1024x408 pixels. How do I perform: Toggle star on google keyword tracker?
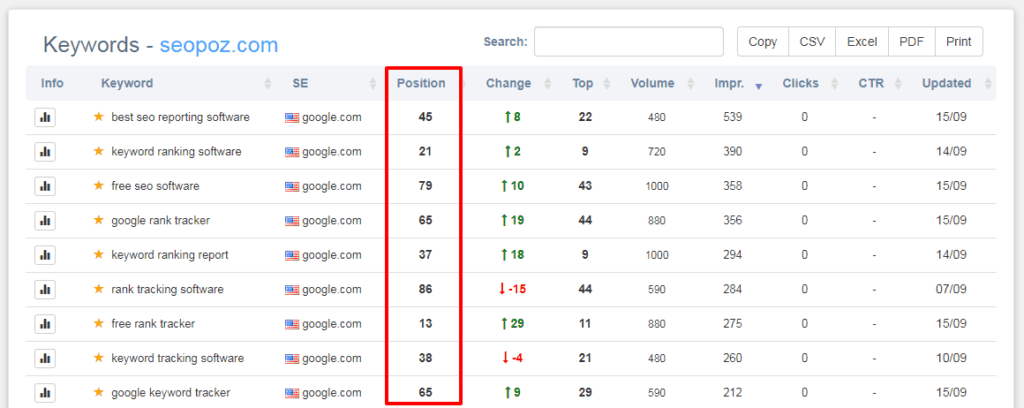tap(99, 392)
